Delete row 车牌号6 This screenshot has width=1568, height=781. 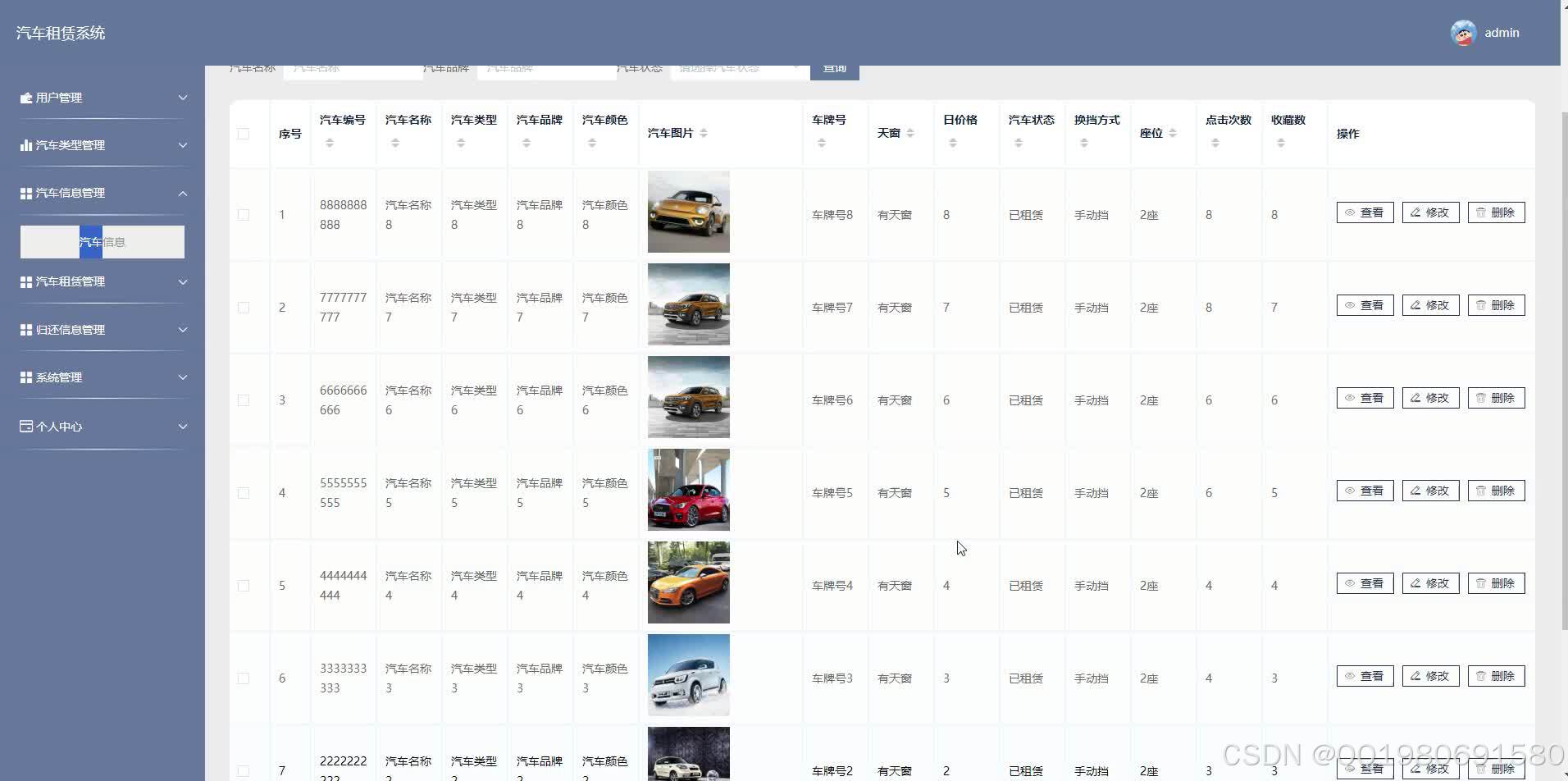(1496, 398)
